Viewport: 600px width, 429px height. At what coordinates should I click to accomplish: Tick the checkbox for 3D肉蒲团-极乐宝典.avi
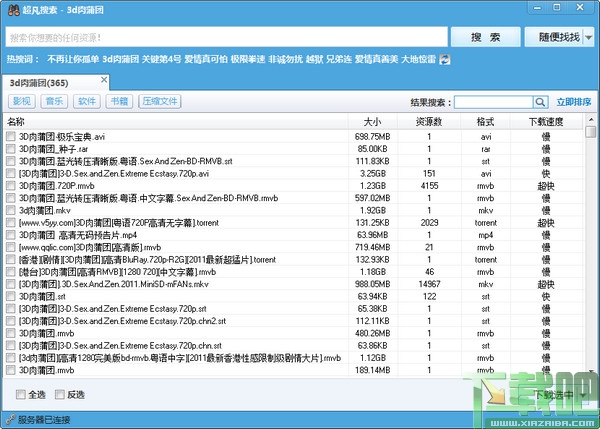pyautogui.click(x=11, y=136)
